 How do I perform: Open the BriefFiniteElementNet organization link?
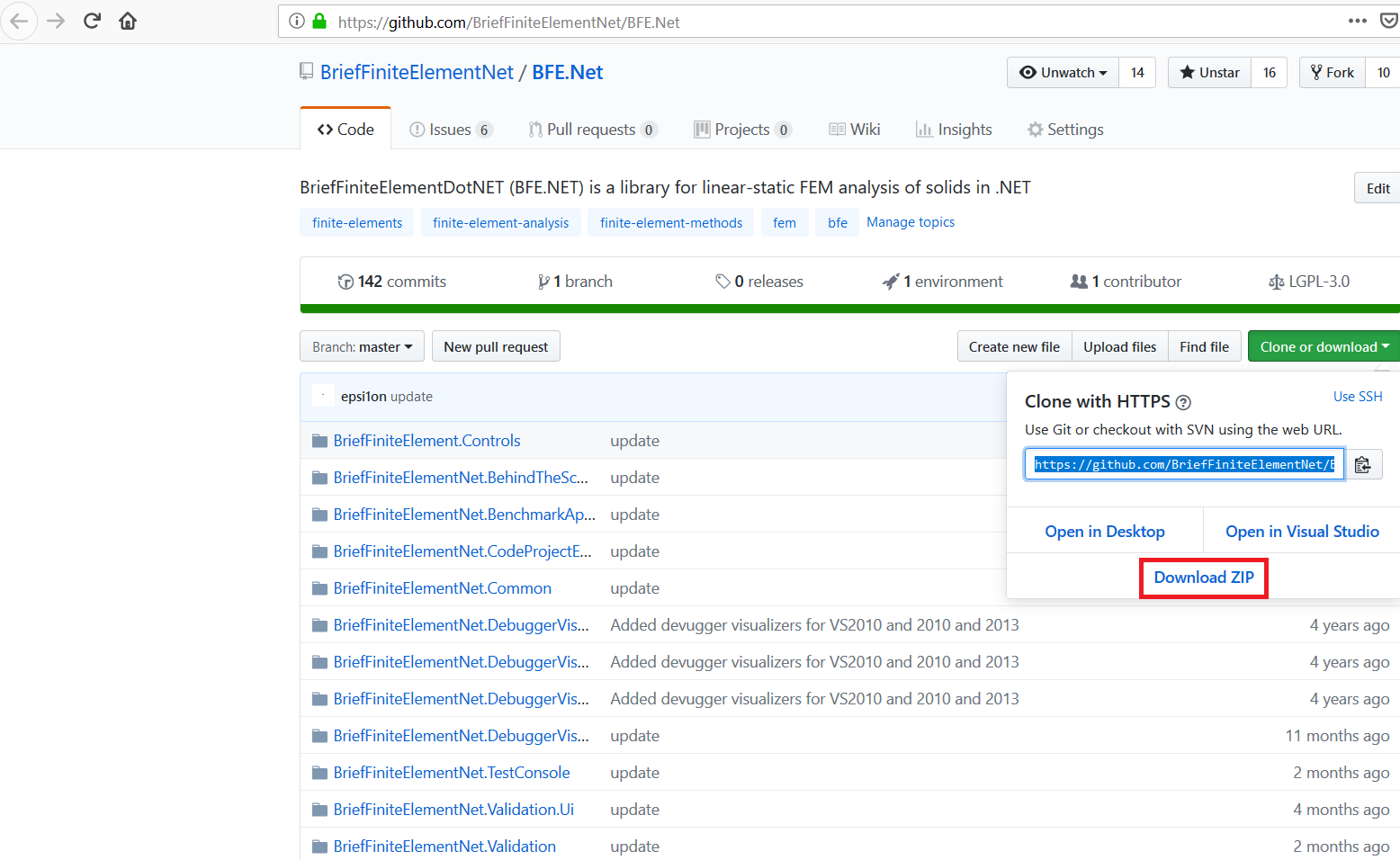click(x=417, y=72)
